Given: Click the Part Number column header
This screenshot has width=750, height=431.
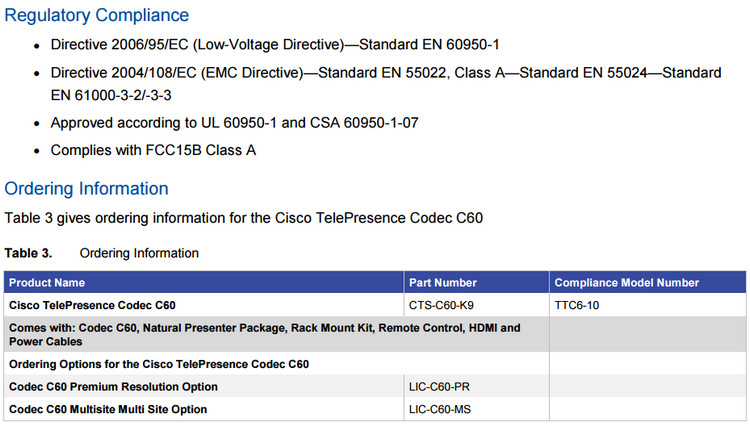Looking at the screenshot, I should coord(443,283).
